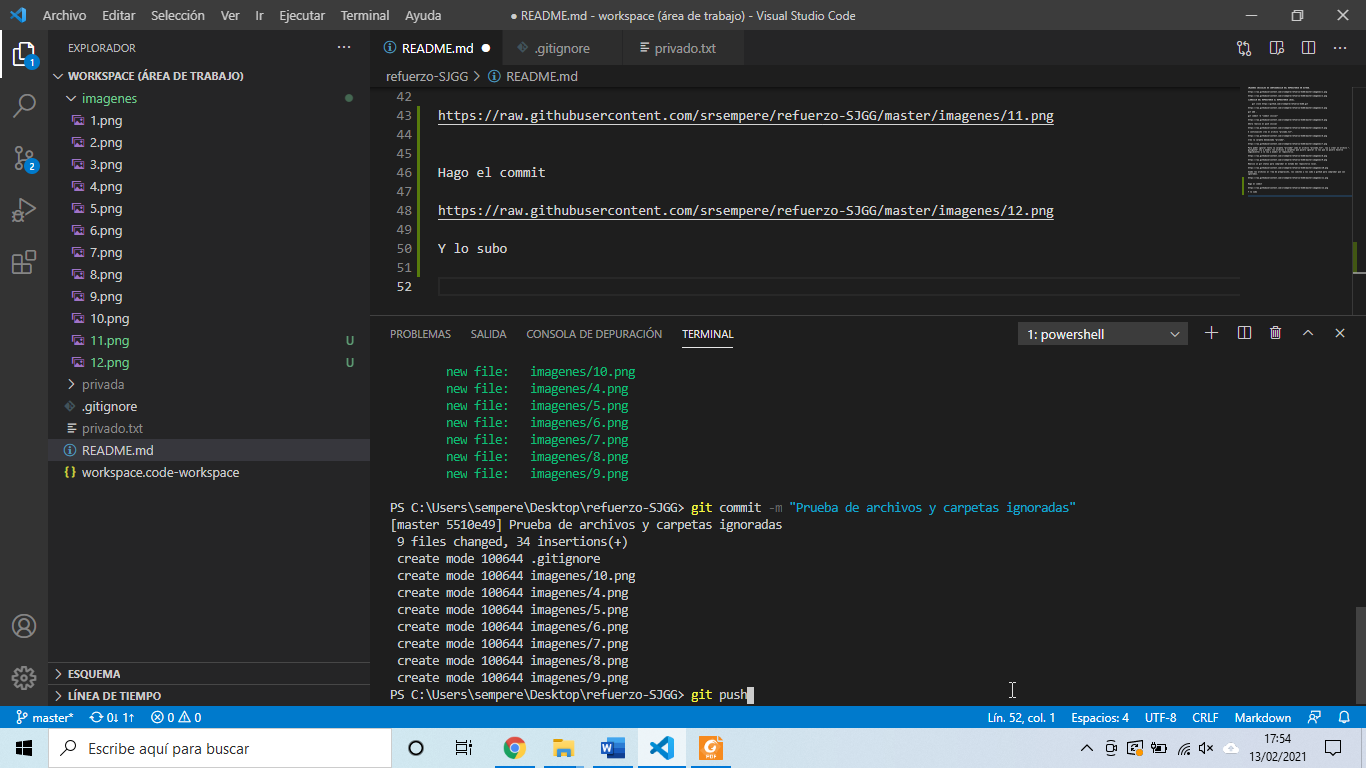Open the Explorer view in activity bar

tap(24, 54)
